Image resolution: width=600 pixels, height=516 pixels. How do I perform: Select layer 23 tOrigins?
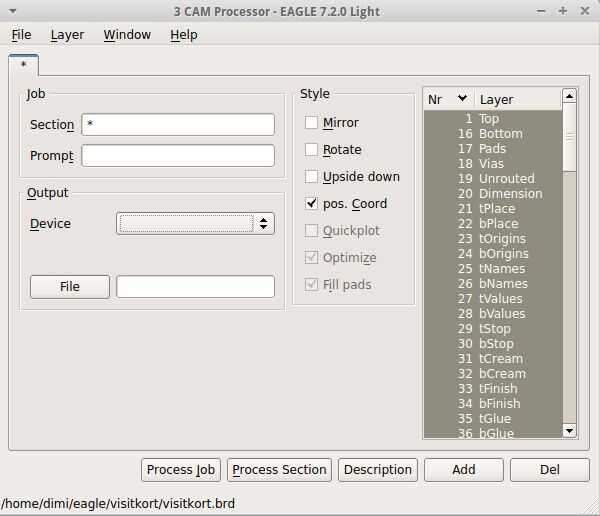point(493,238)
